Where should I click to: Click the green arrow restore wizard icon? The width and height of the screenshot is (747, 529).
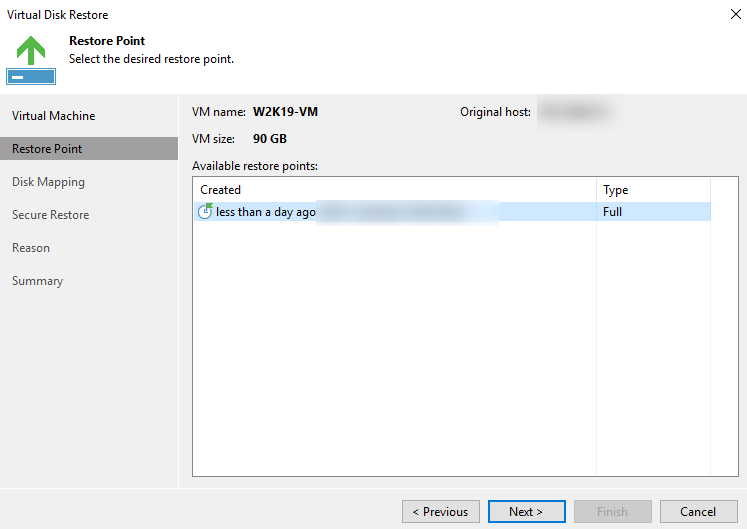[31, 57]
